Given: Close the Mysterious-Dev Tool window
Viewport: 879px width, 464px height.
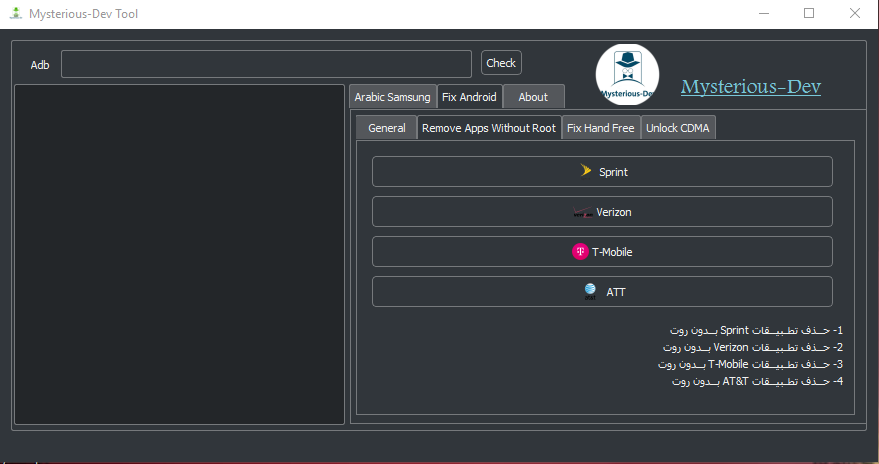Looking at the screenshot, I should pos(854,13).
